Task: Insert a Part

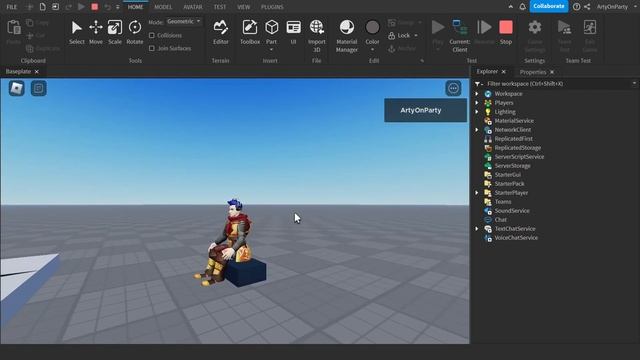Action: click(x=271, y=32)
